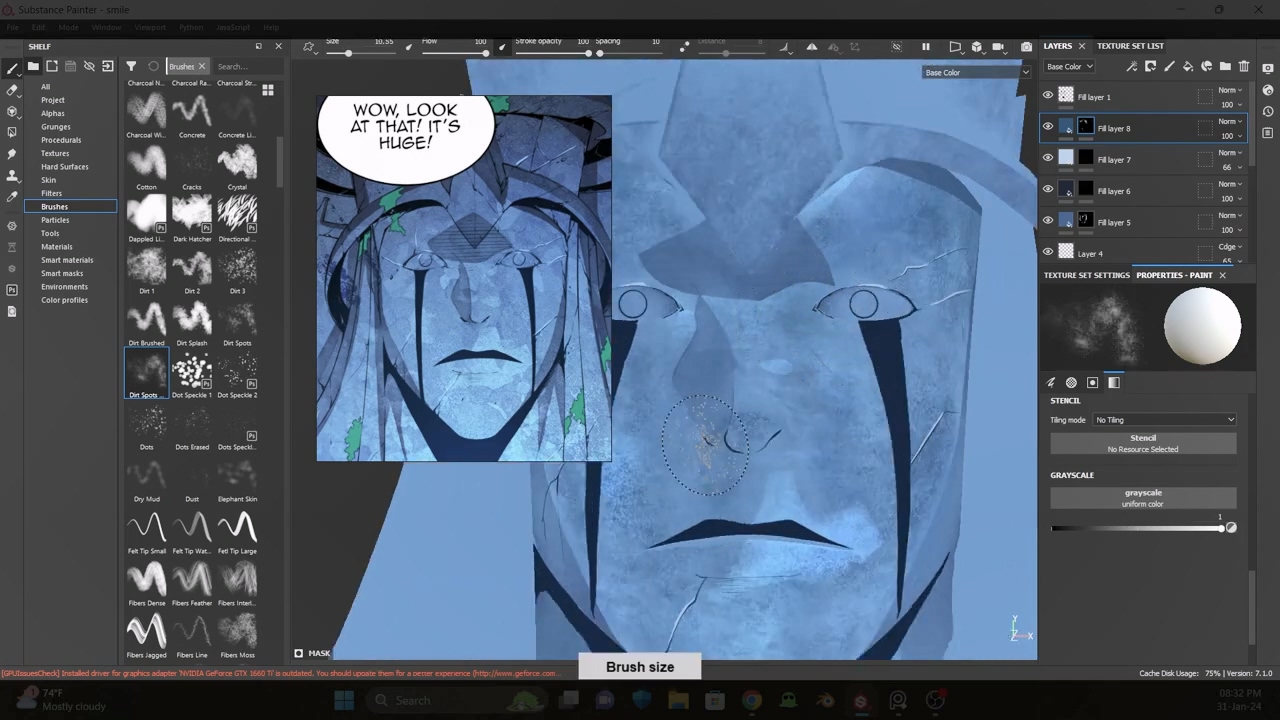
Task: Hide Fill layer 5
Action: pyautogui.click(x=1048, y=221)
